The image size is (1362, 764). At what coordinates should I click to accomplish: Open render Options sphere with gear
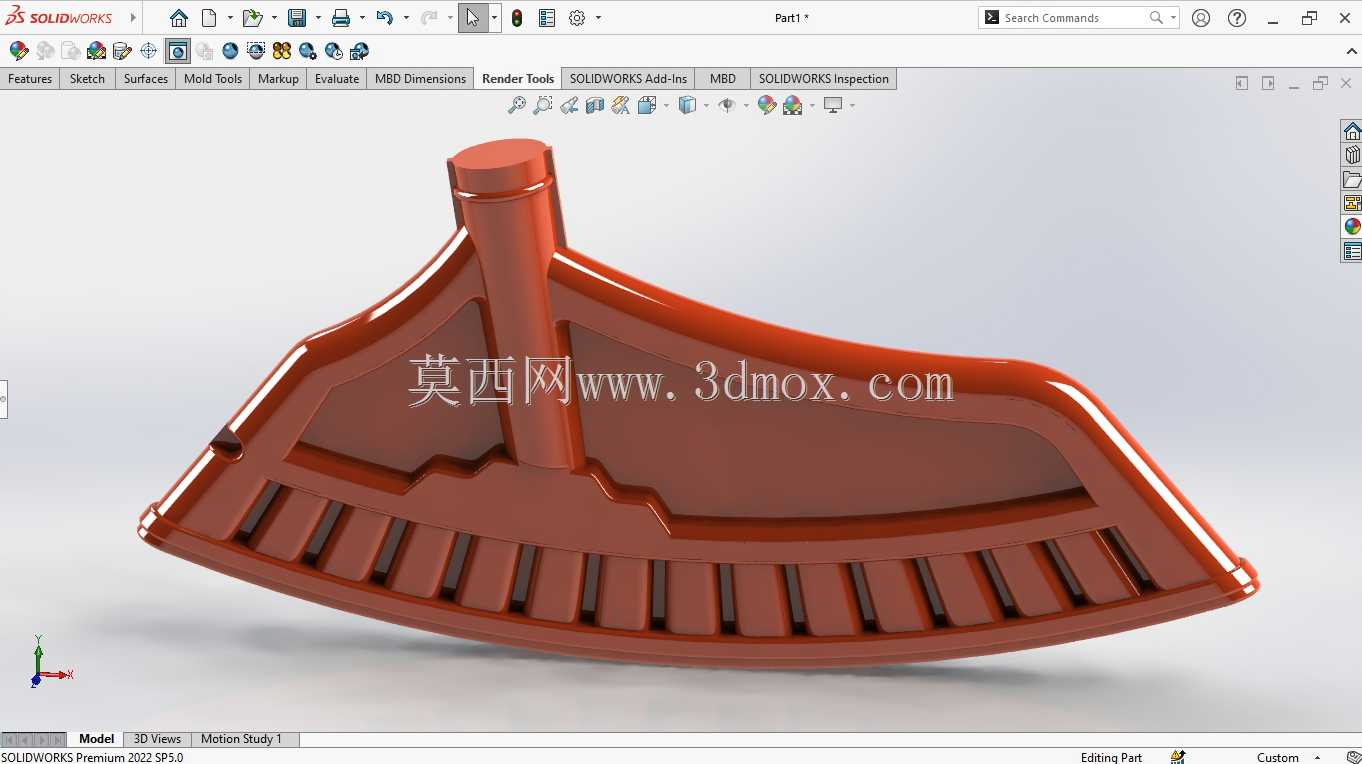pos(308,51)
